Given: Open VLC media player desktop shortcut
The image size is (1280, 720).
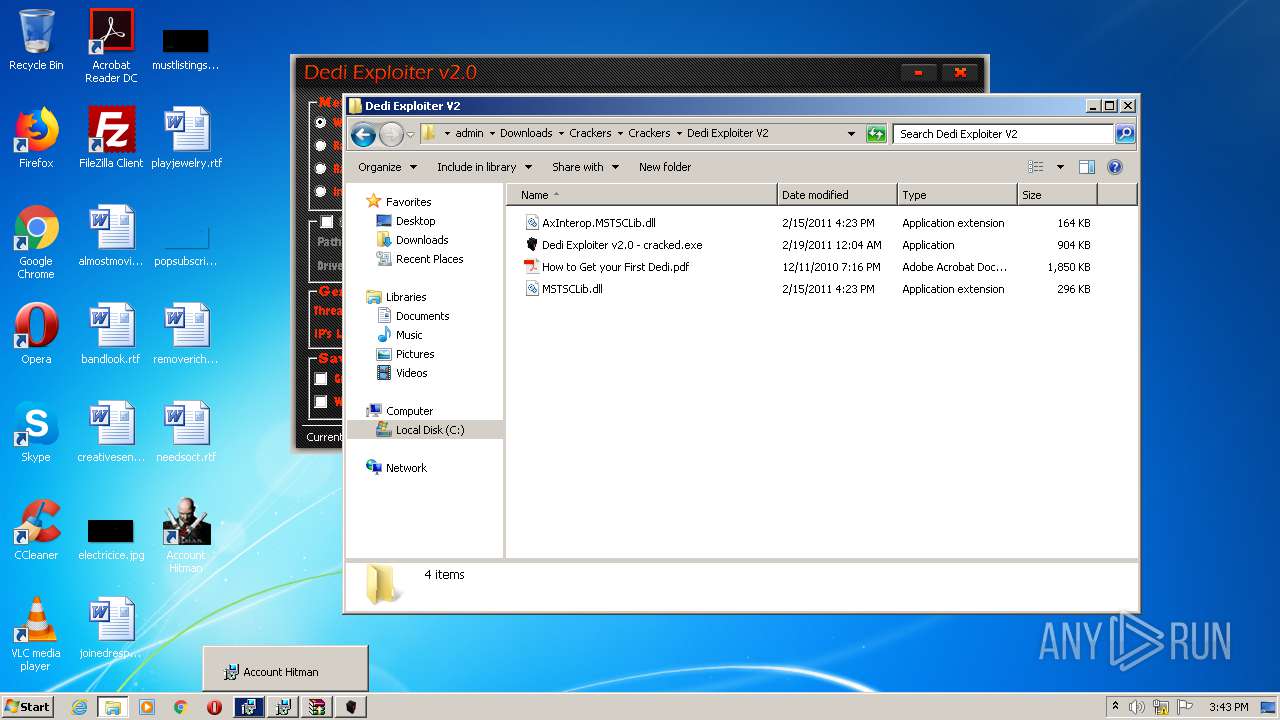Looking at the screenshot, I should click(36, 634).
